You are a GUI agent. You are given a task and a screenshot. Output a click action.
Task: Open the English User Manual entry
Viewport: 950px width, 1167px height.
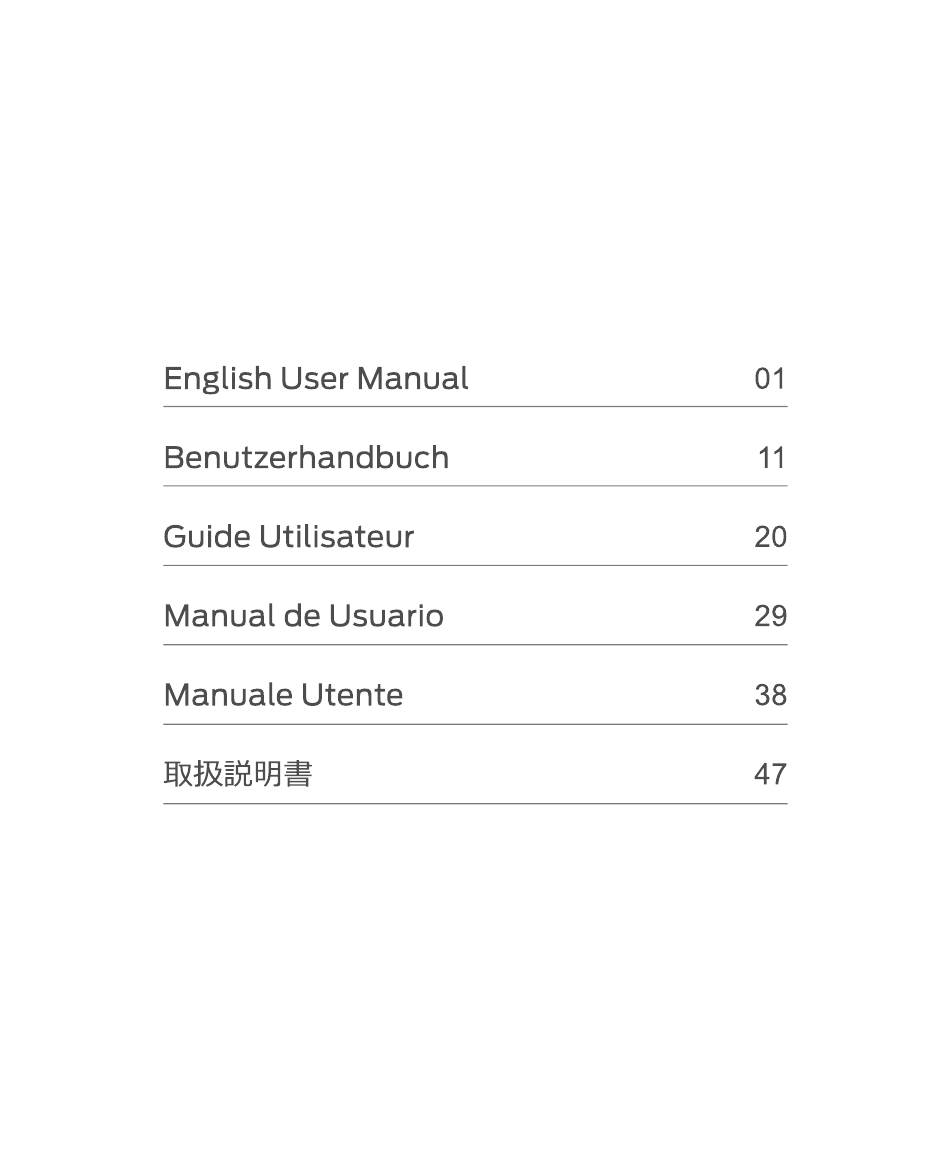coord(316,379)
